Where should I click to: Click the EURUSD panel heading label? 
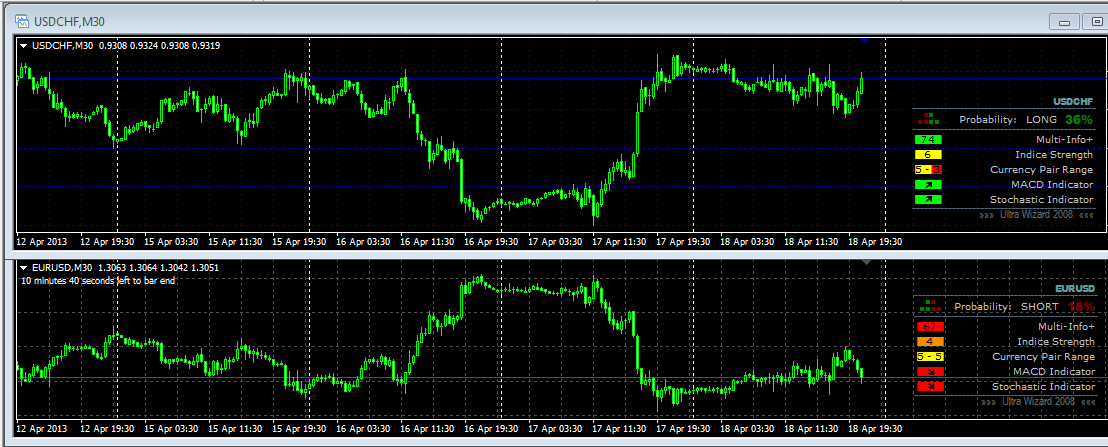pyautogui.click(x=1075, y=289)
